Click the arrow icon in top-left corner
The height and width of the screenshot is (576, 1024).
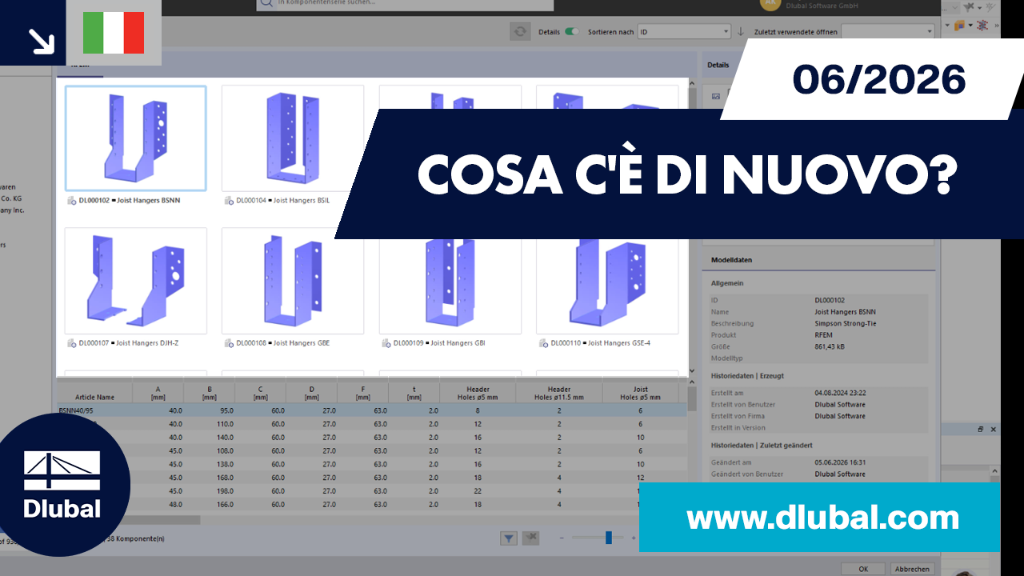(42, 41)
